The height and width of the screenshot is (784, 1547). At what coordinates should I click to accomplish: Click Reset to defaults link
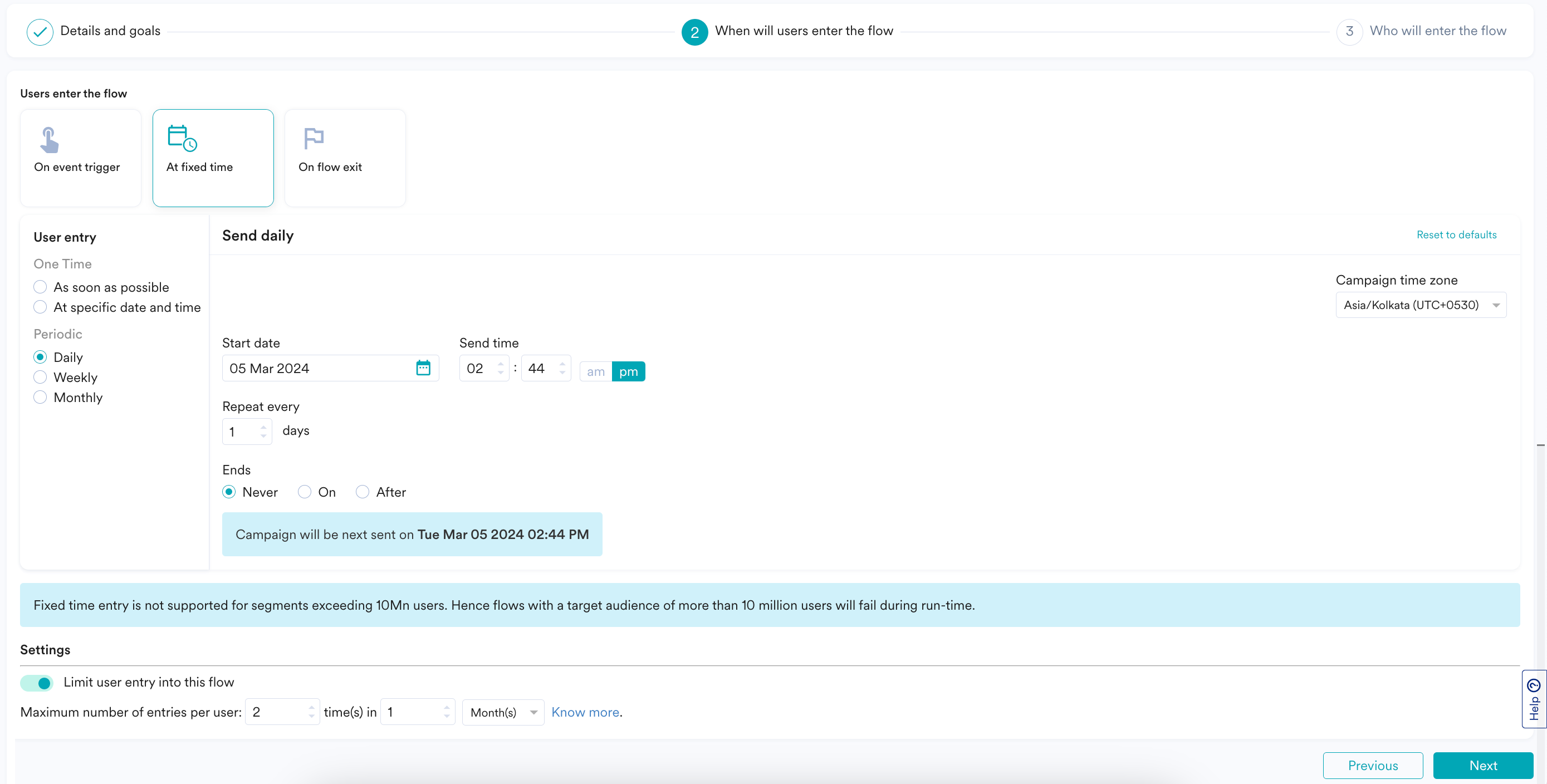tap(1456, 235)
